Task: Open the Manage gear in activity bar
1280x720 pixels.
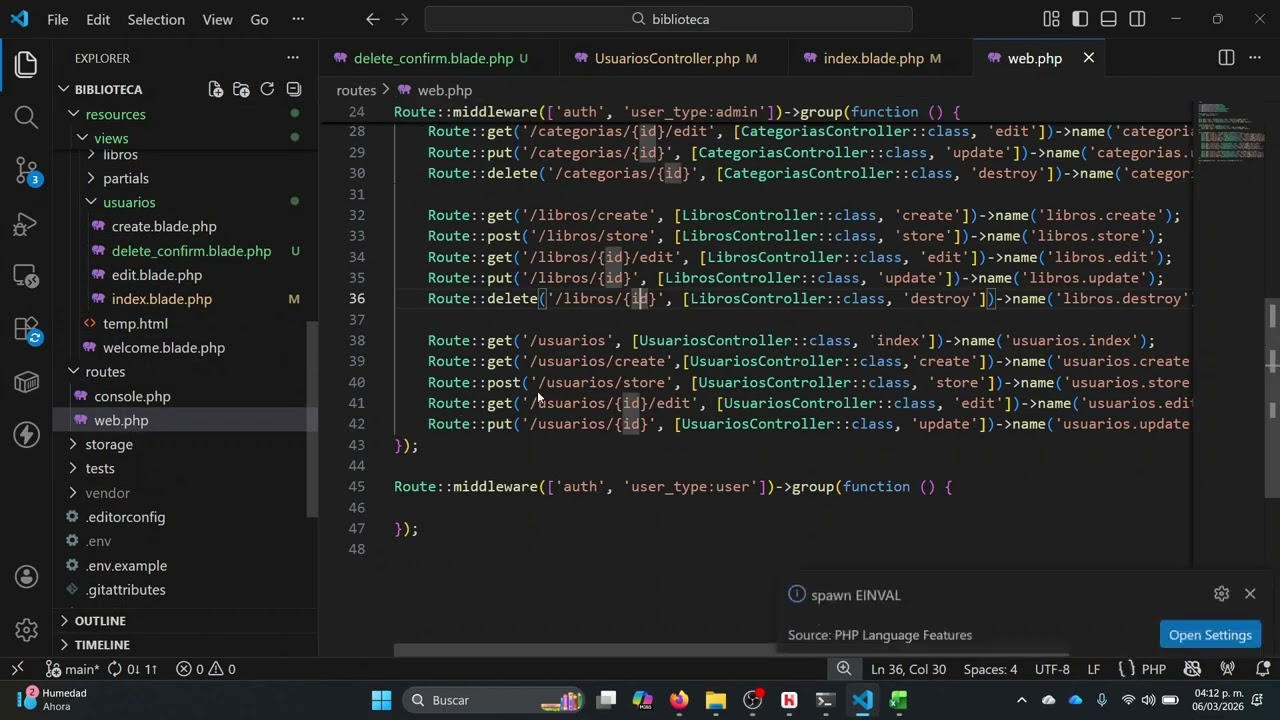Action: (27, 630)
